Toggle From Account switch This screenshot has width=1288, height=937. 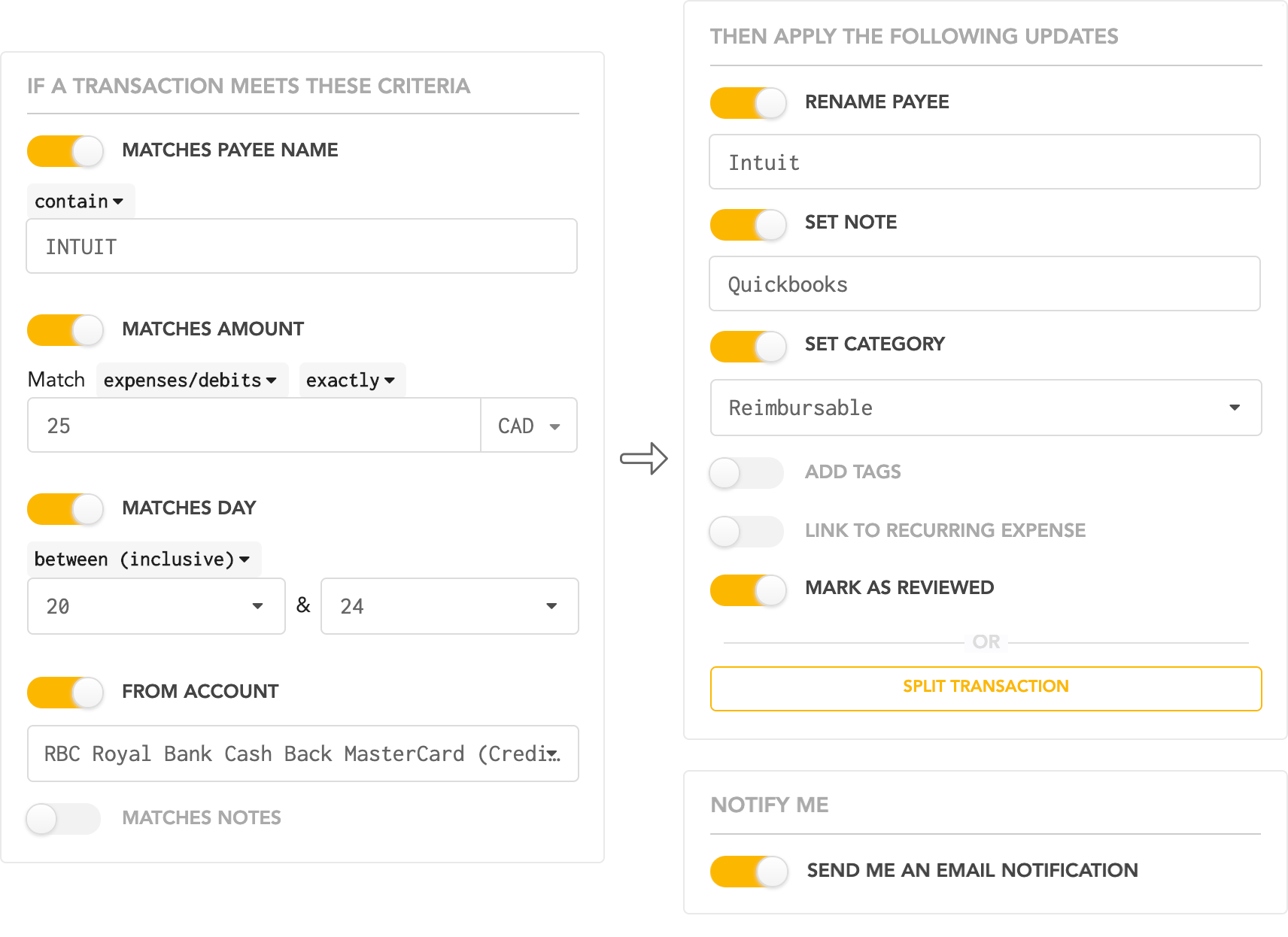[65, 693]
